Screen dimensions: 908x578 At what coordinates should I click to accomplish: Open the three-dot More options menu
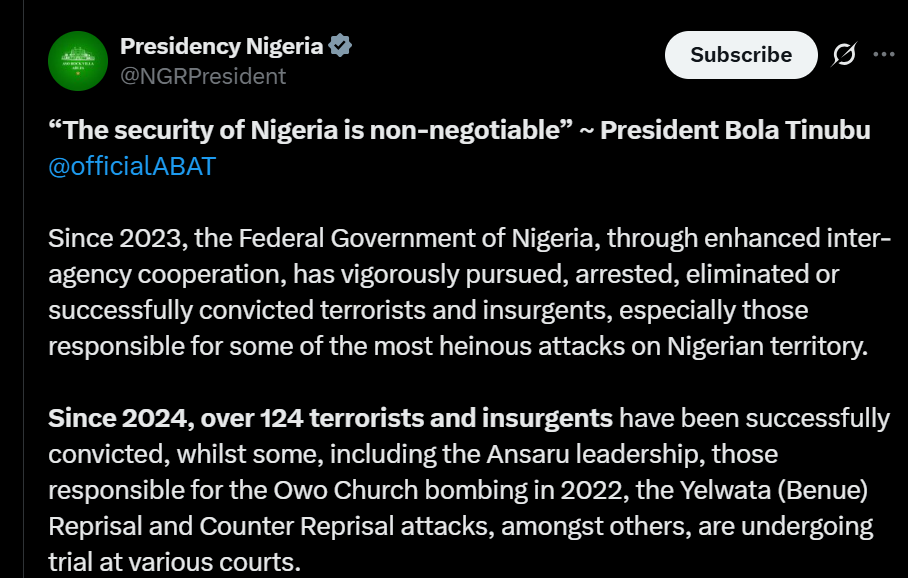click(884, 55)
